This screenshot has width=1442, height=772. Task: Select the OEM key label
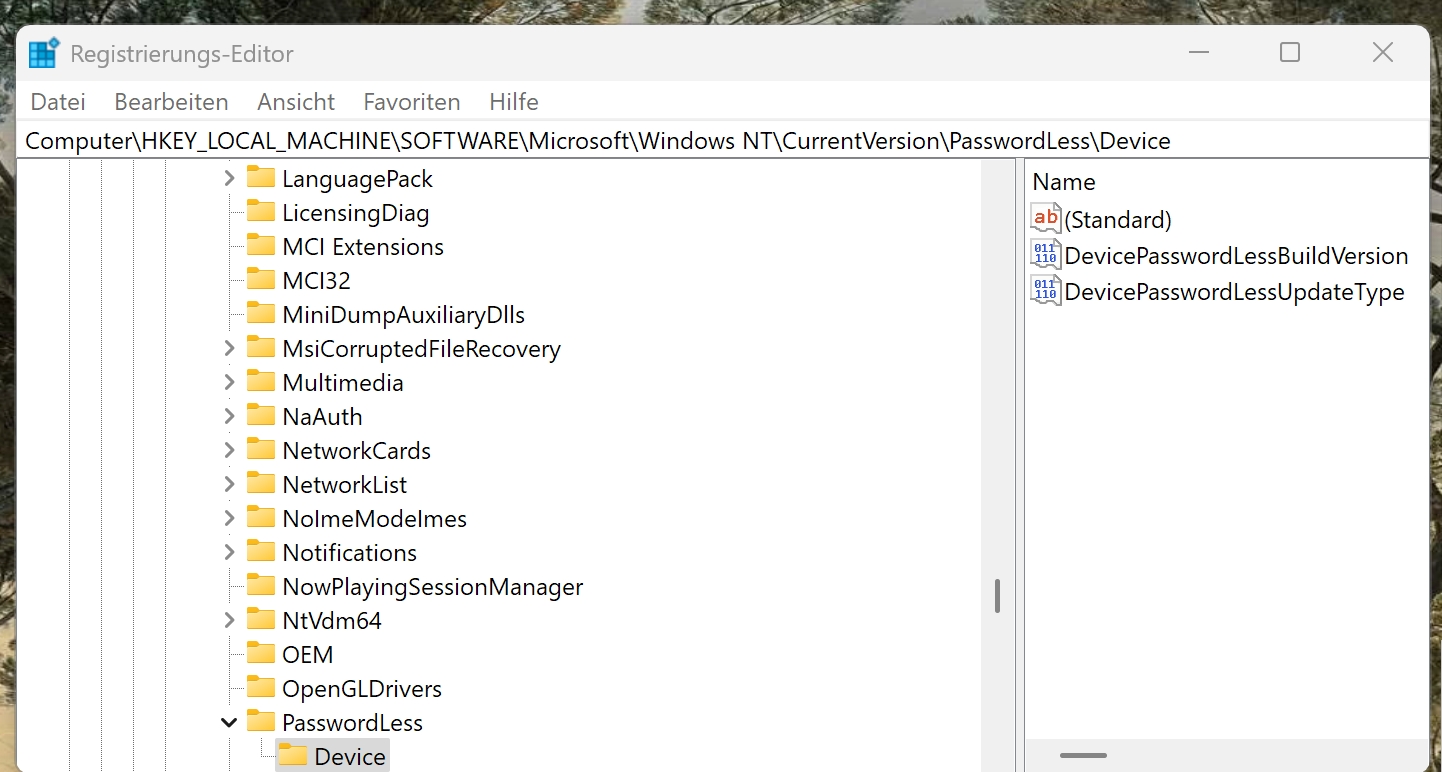(x=308, y=655)
